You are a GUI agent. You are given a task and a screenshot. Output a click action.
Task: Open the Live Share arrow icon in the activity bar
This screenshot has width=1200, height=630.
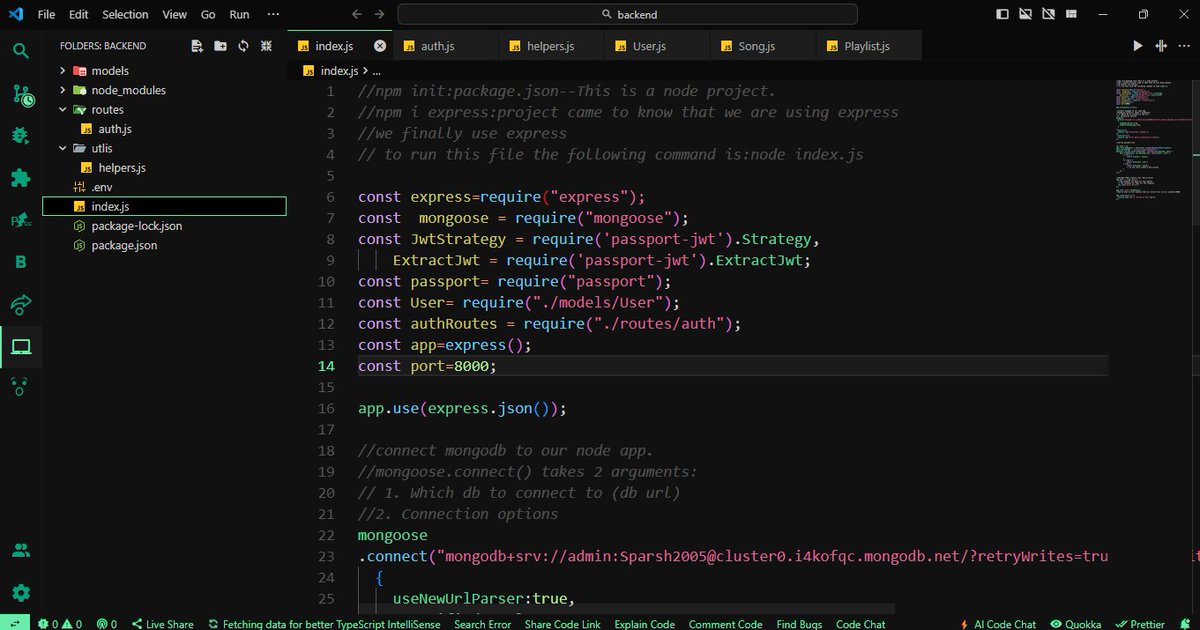tap(21, 304)
